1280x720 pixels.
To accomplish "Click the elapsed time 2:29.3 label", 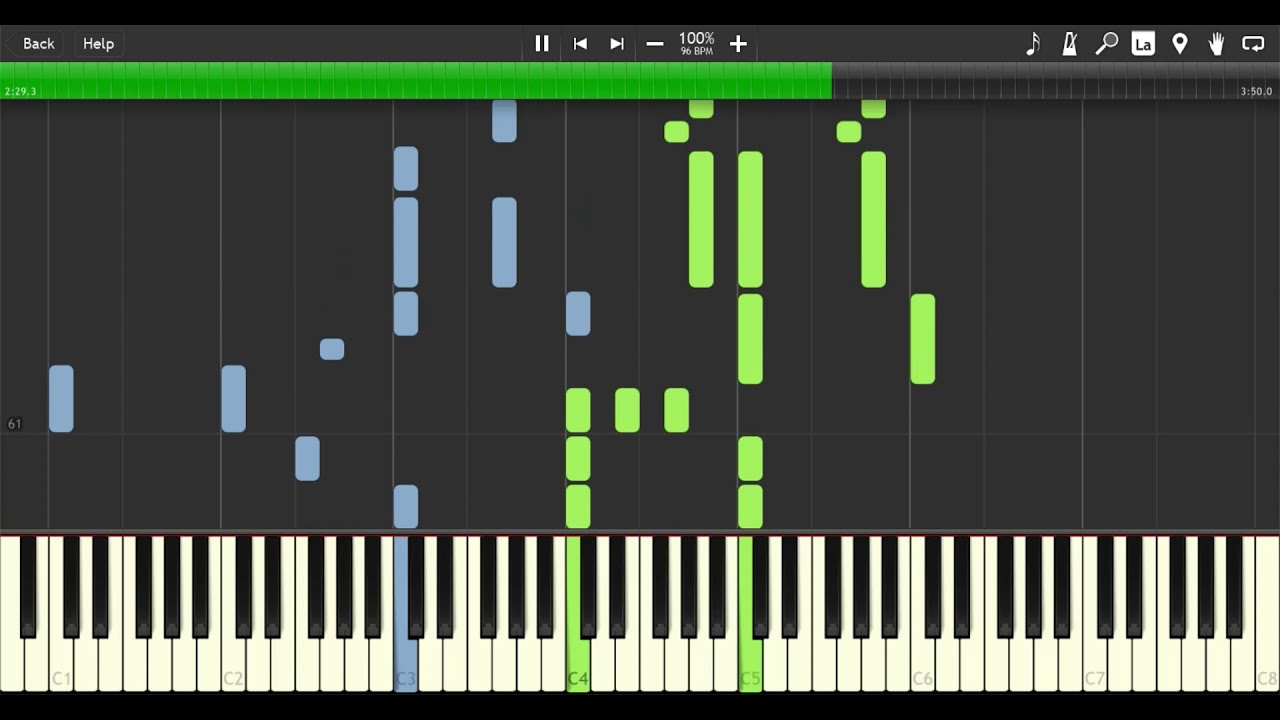I will coord(20,91).
